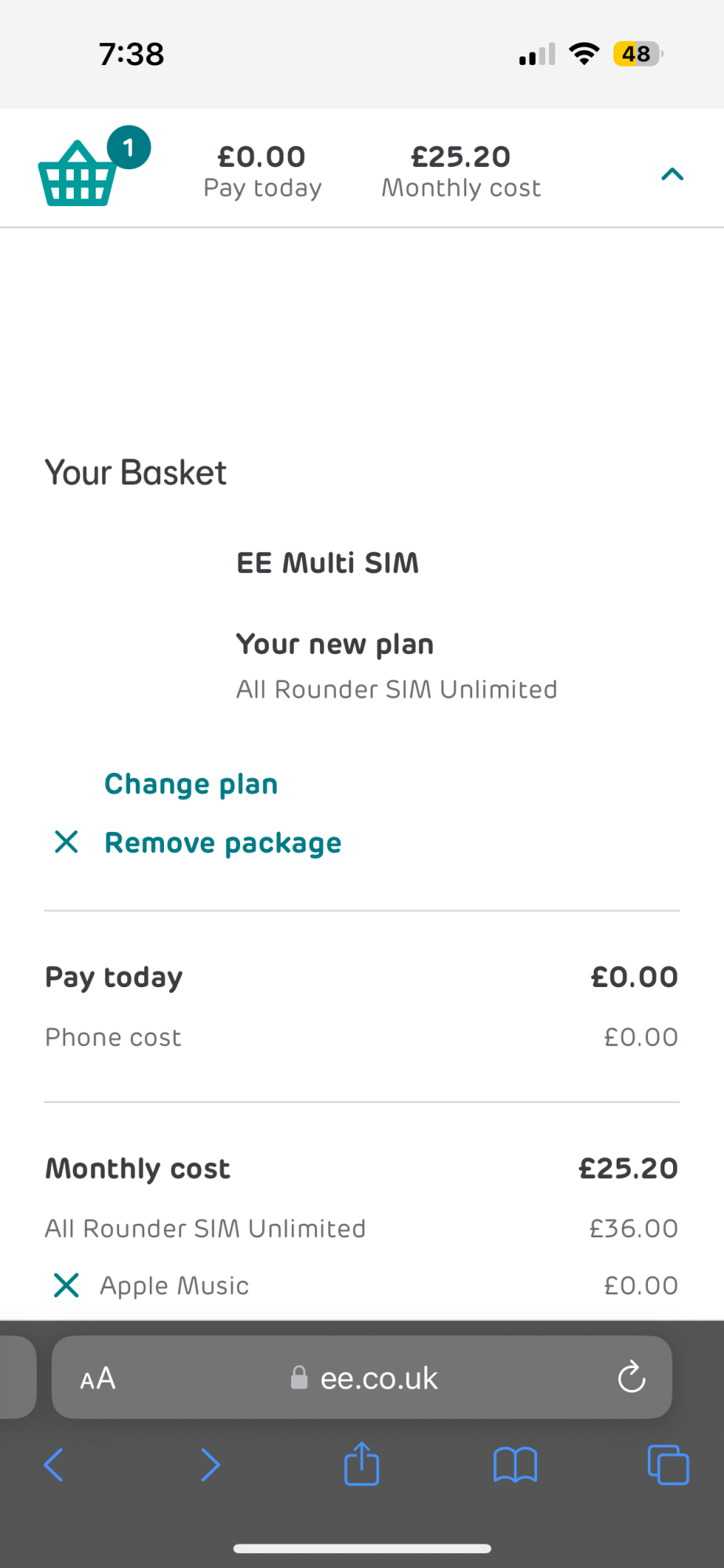Click the Remove package link

tap(223, 843)
